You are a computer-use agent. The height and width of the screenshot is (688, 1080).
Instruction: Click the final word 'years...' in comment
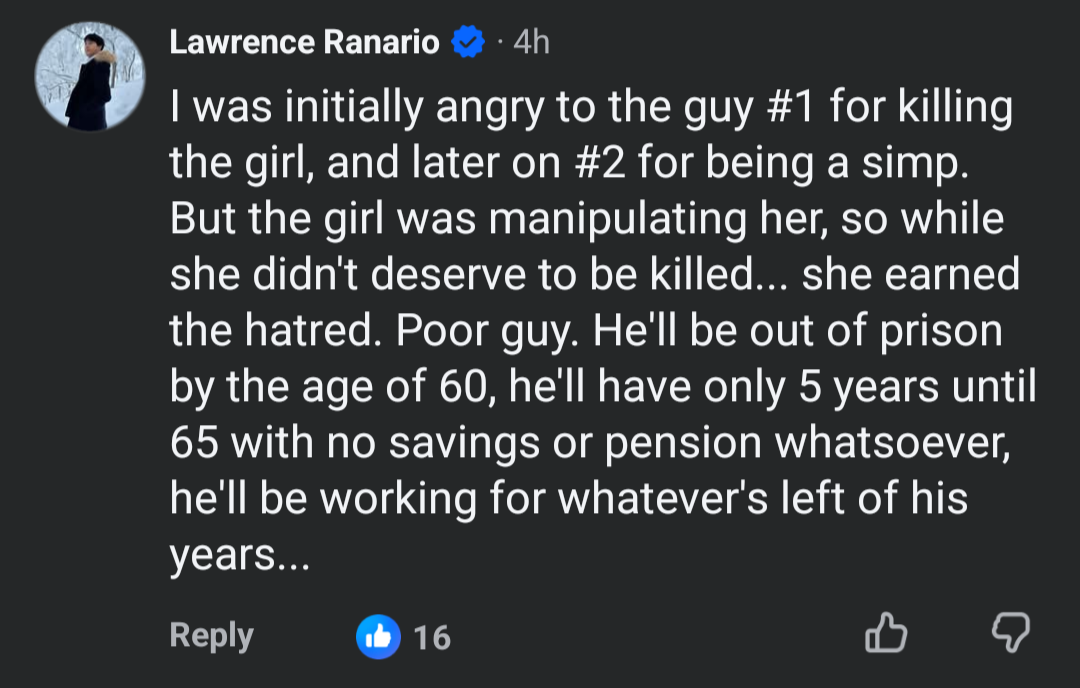point(240,556)
